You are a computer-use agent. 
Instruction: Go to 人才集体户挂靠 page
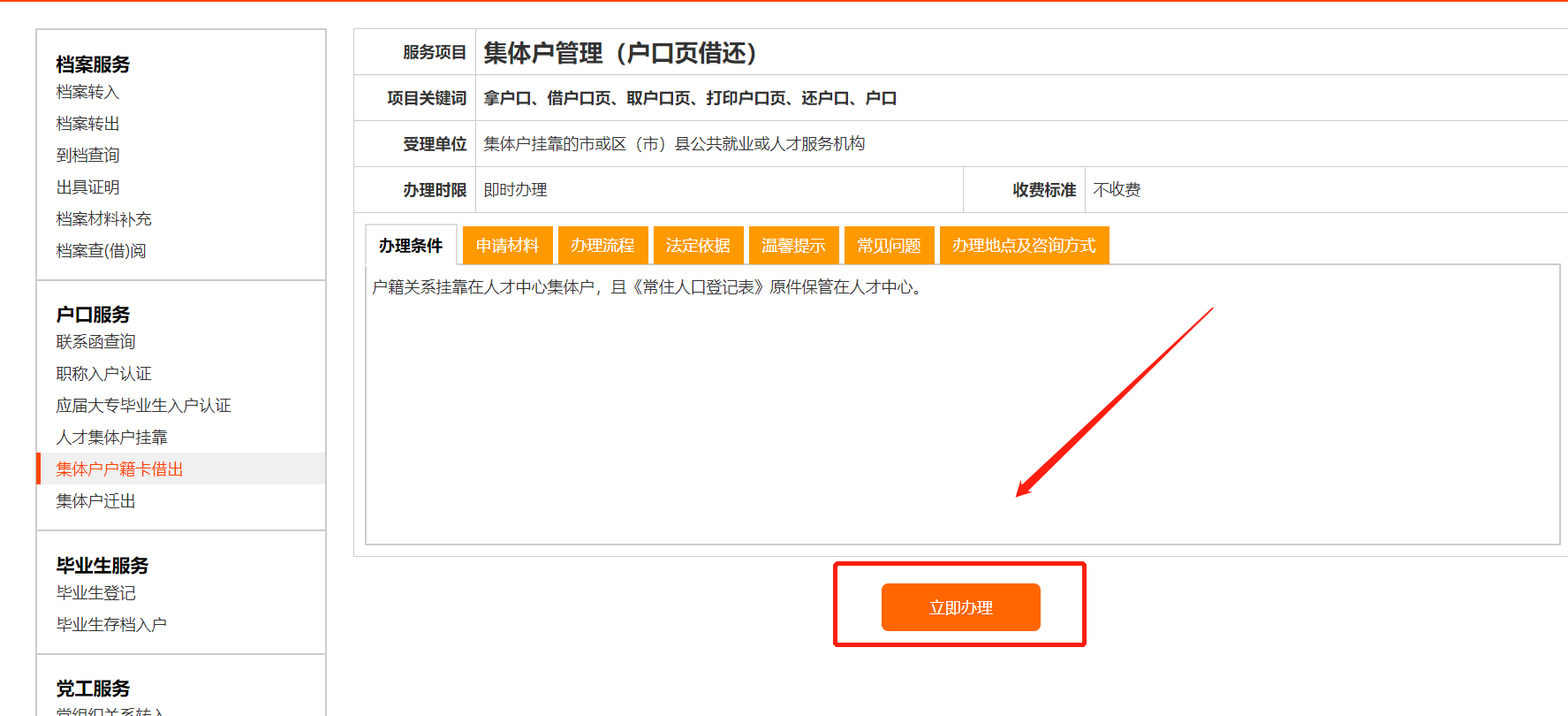111,438
